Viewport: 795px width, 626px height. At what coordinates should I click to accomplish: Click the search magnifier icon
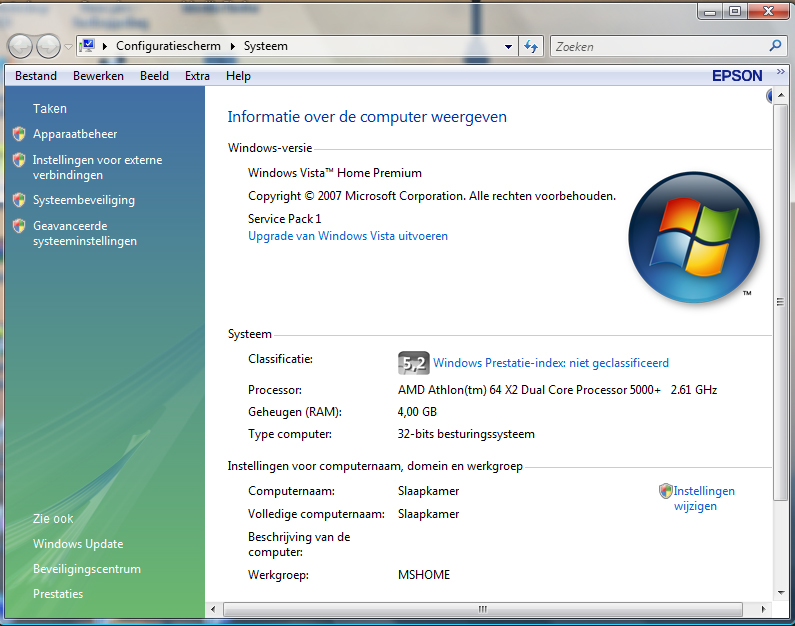tap(775, 46)
